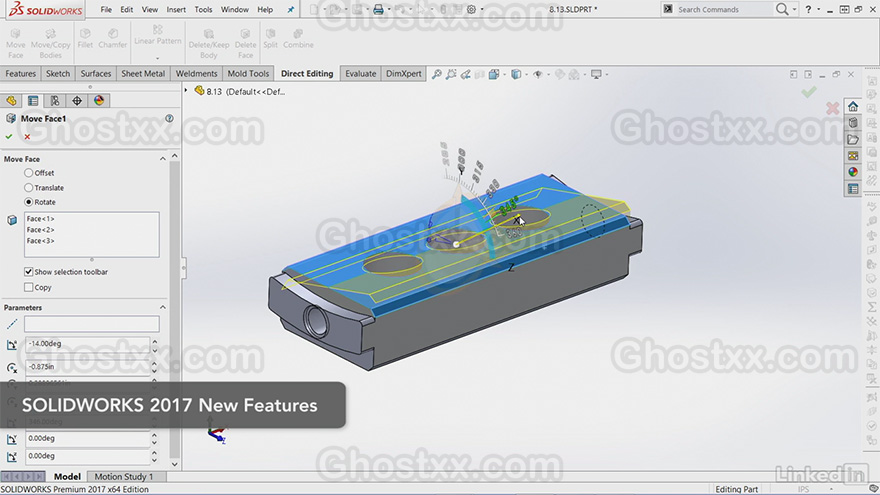Screen dimensions: 880x495
Task: Select Face<2> in the selection list
Action: (x=40, y=230)
